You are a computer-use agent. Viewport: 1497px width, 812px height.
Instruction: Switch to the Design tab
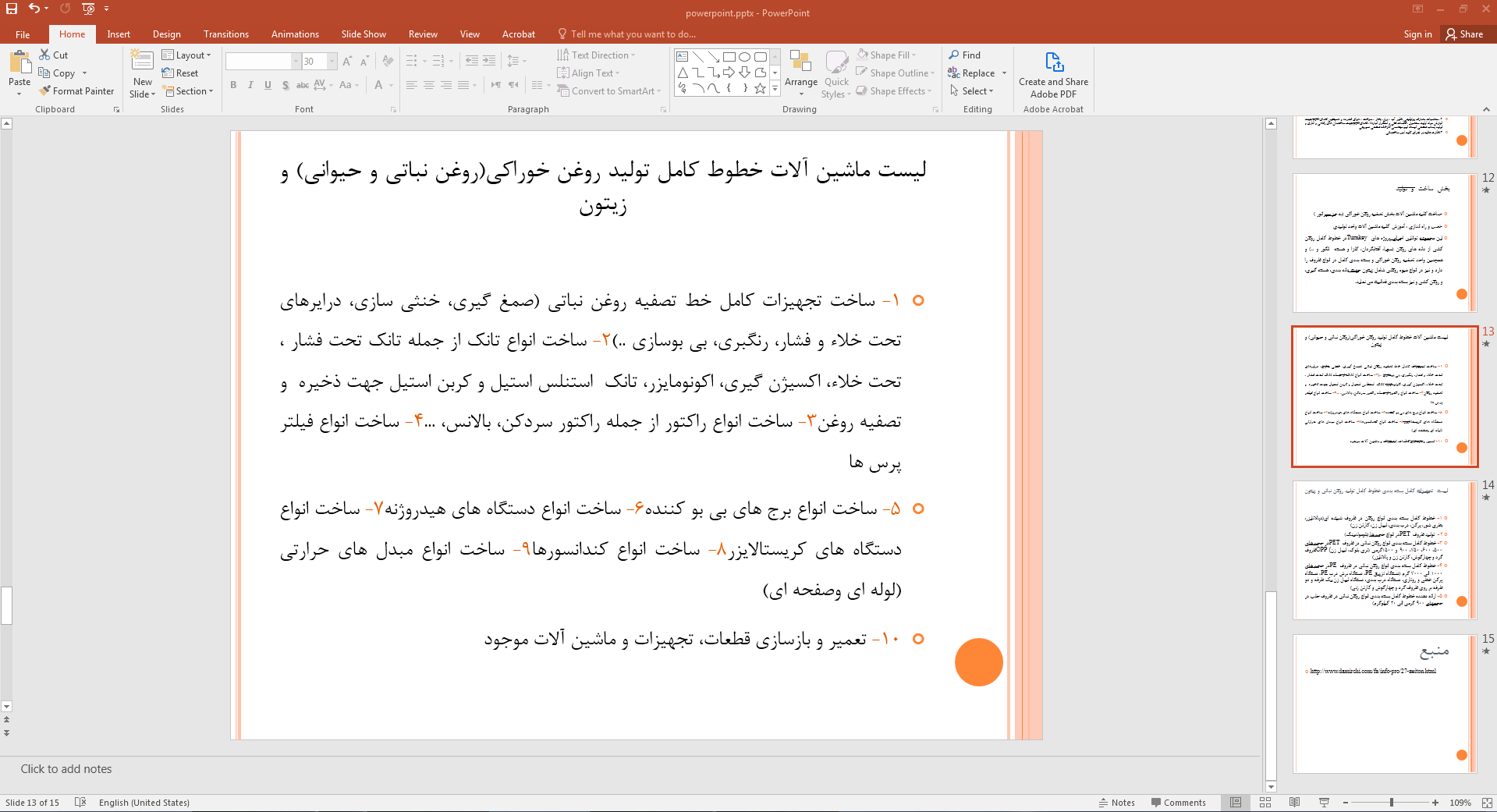pos(167,34)
